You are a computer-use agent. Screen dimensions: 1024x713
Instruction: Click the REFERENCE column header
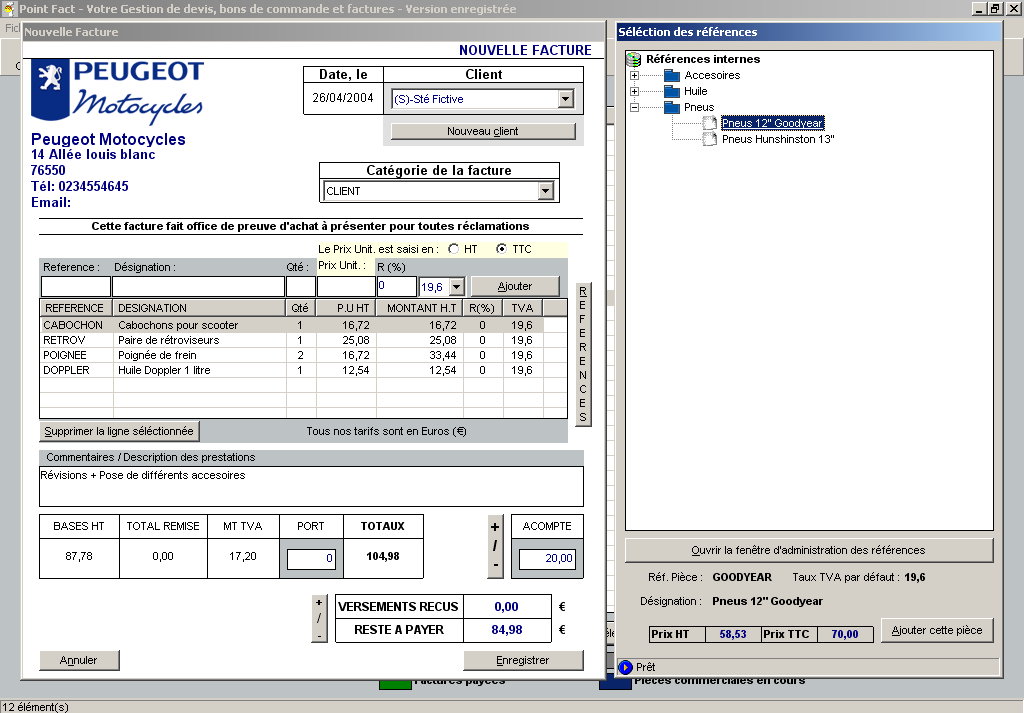point(76,308)
